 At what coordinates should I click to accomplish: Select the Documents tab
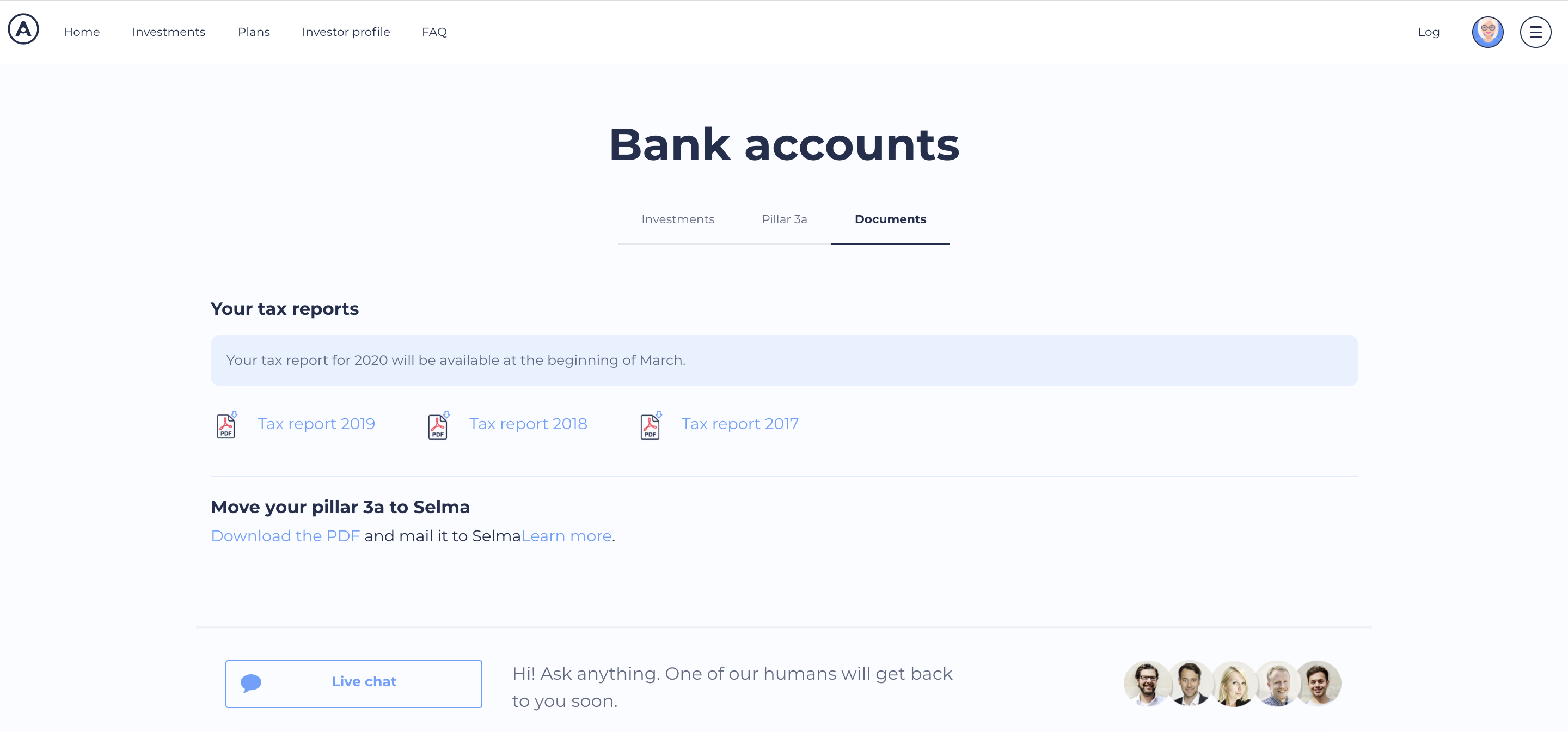click(890, 219)
